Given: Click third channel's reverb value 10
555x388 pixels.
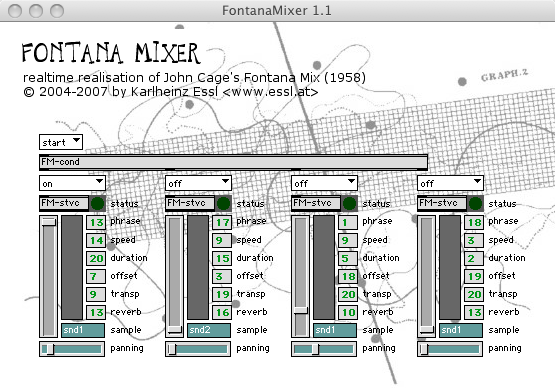Looking at the screenshot, I should pos(348,312).
